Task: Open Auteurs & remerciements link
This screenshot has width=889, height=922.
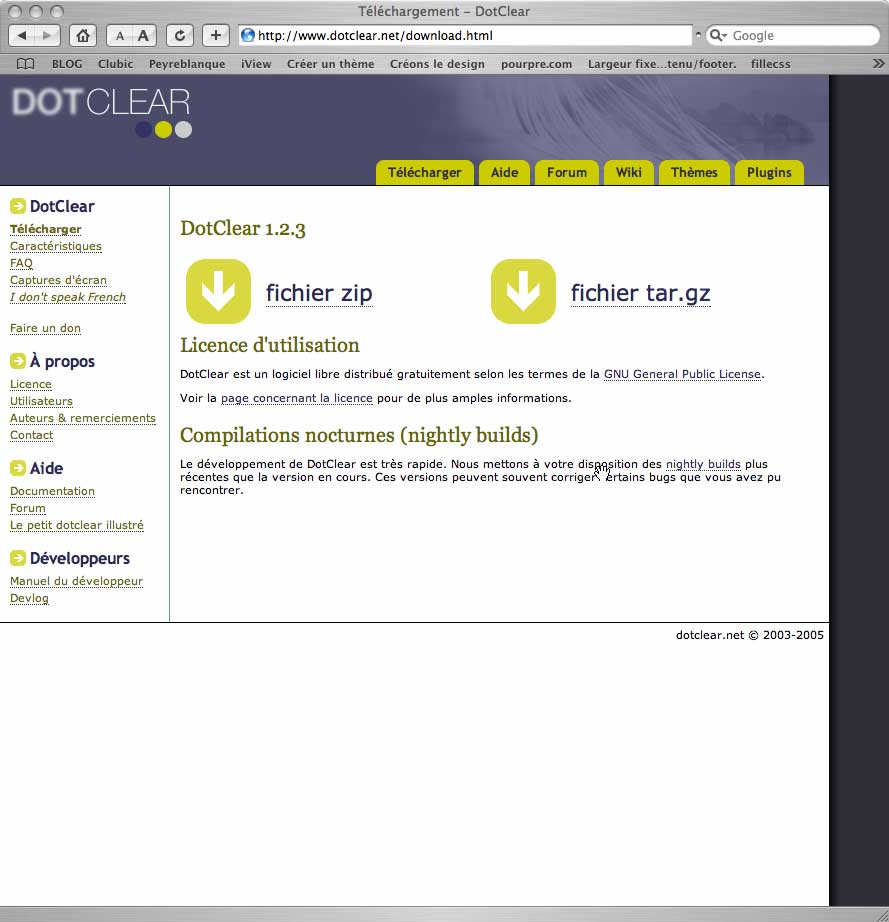Action: pos(83,419)
